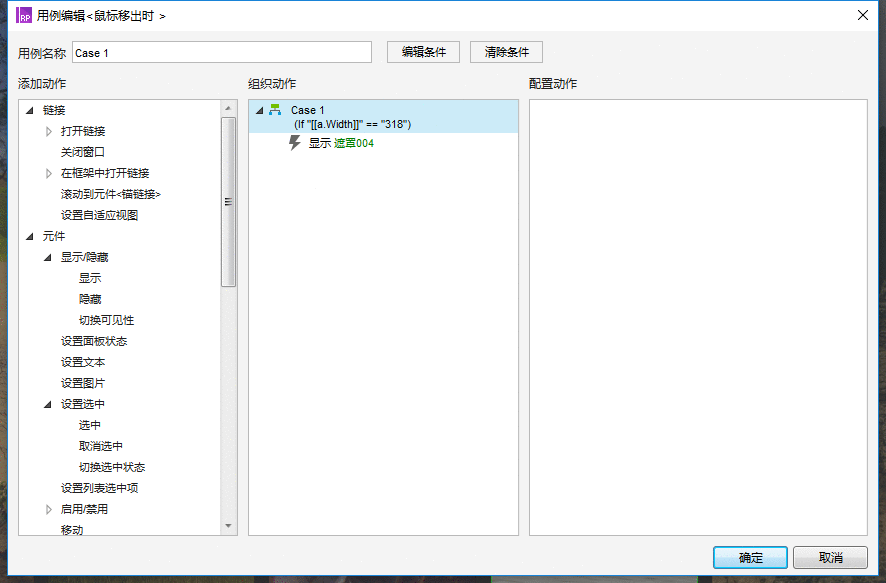Select the 关闭窗口 action

click(82, 152)
